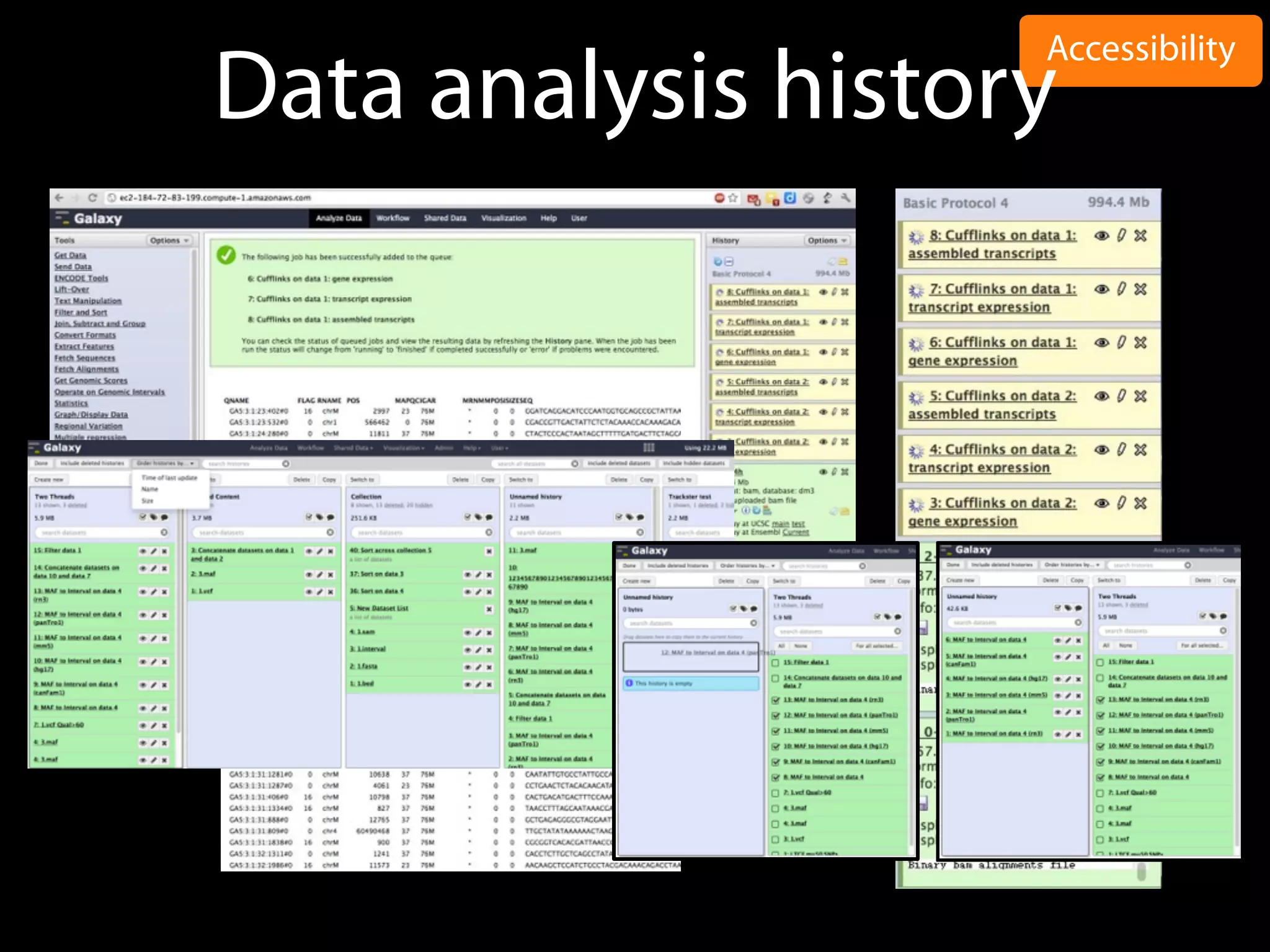View 5: Cufflinks assembled transcripts eye icon, enlarged panel
This screenshot has height=952, width=1270.
[x=1101, y=396]
